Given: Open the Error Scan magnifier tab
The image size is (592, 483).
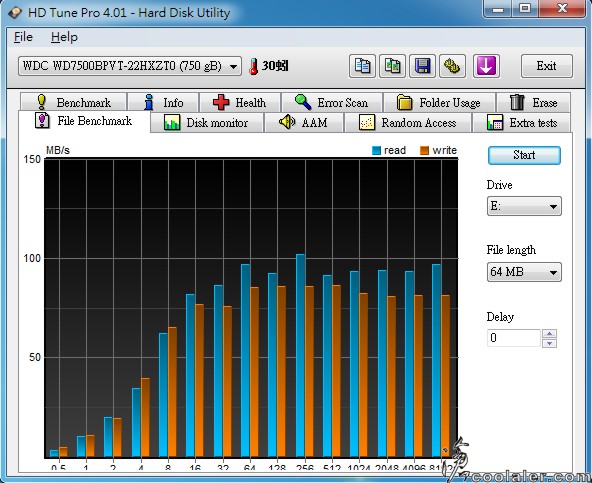Looking at the screenshot, I should pos(332,103).
